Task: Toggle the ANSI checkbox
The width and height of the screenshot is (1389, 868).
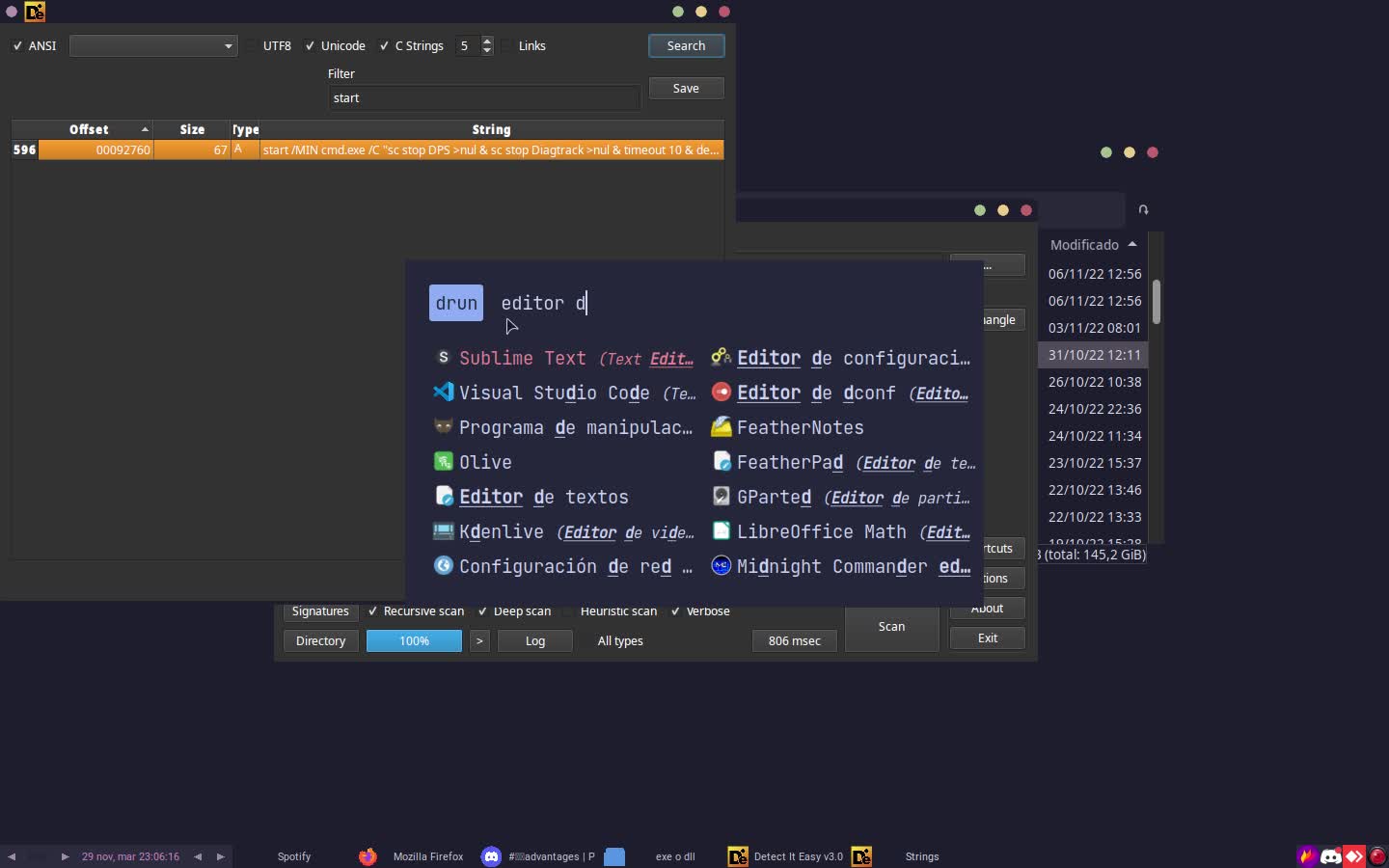Action: [18, 46]
